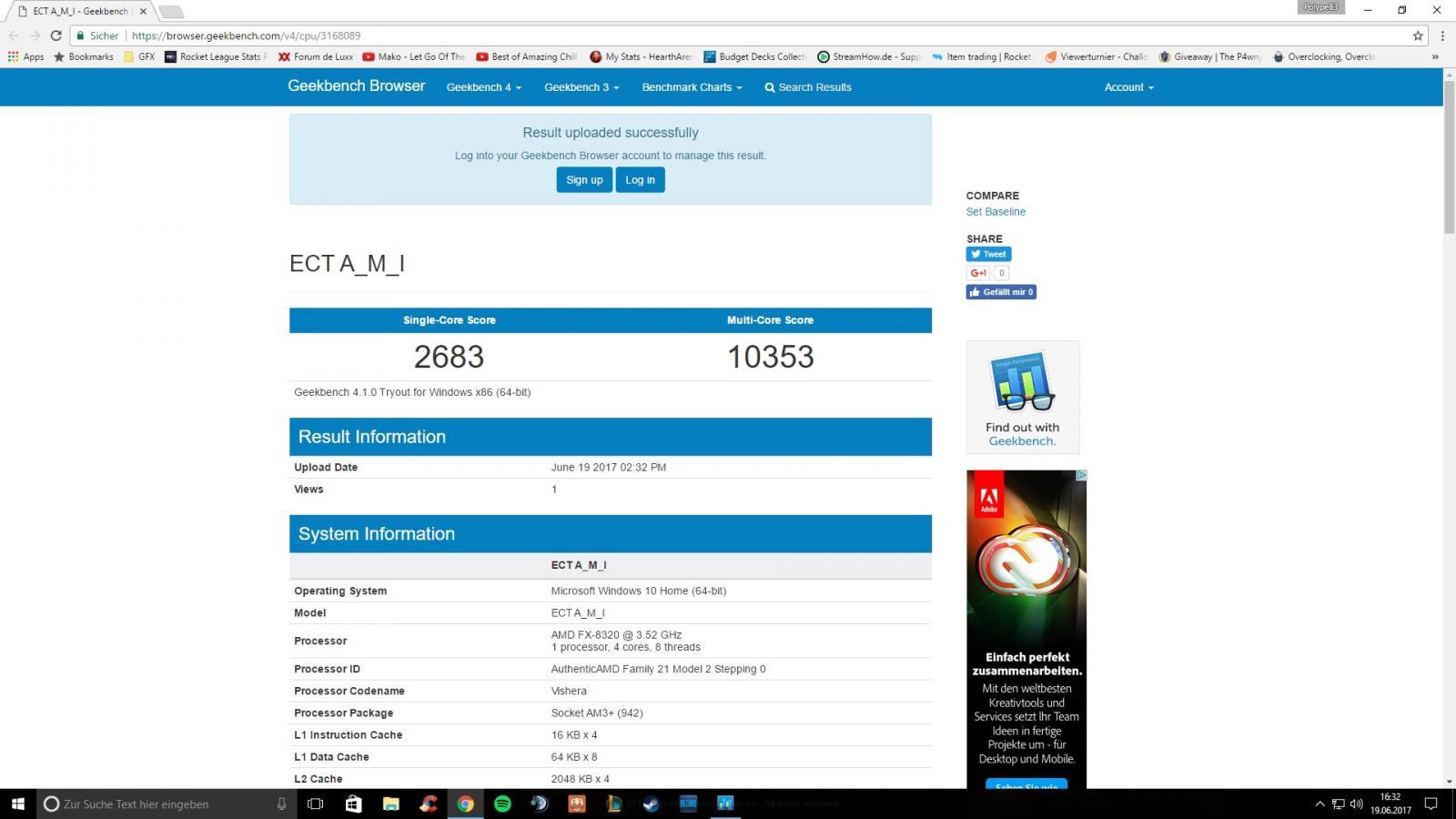Show more bookmarks via overflow chevron
Screen dimensions: 1456x819
pyautogui.click(x=1435, y=56)
